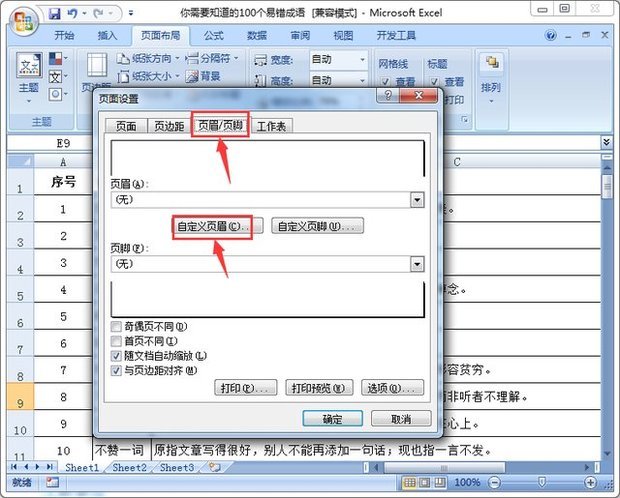Switch to Page (页面) tab in dialog

coord(126,126)
